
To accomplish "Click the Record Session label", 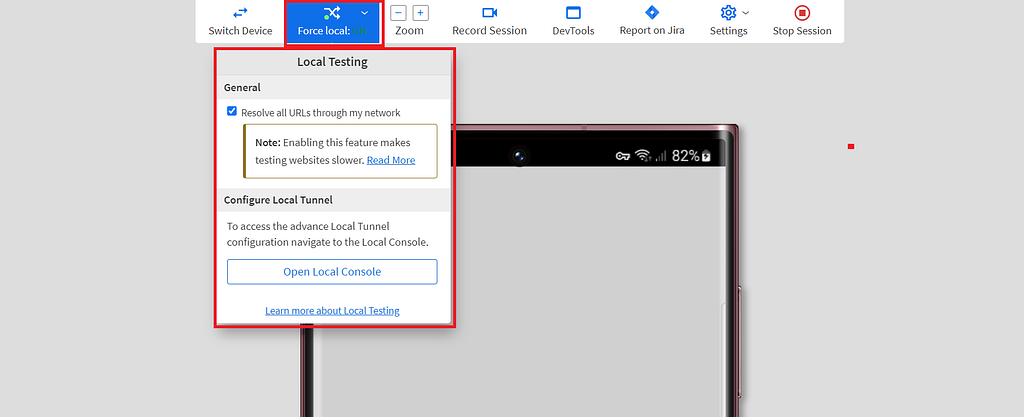I will click(490, 31).
